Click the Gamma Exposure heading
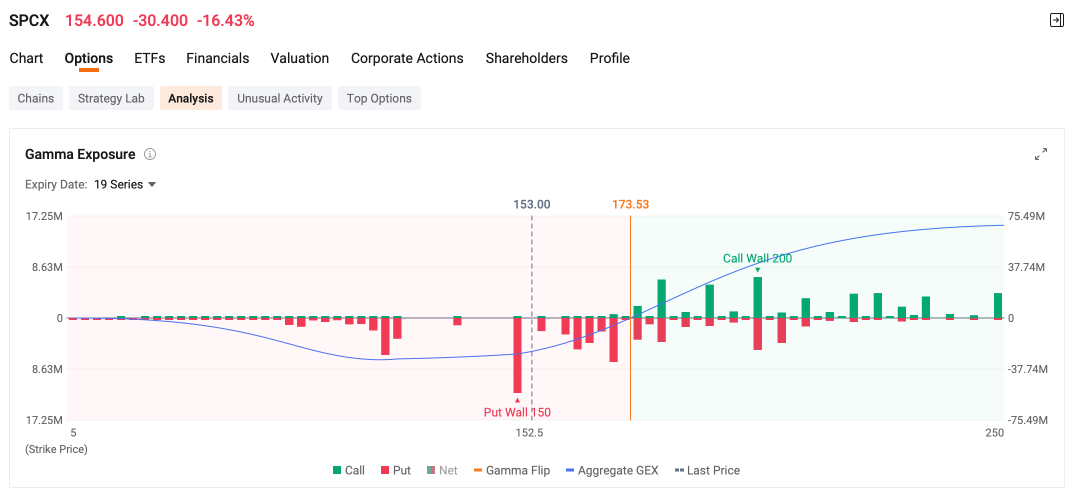Screen dimensions: 1078x490 point(80,154)
